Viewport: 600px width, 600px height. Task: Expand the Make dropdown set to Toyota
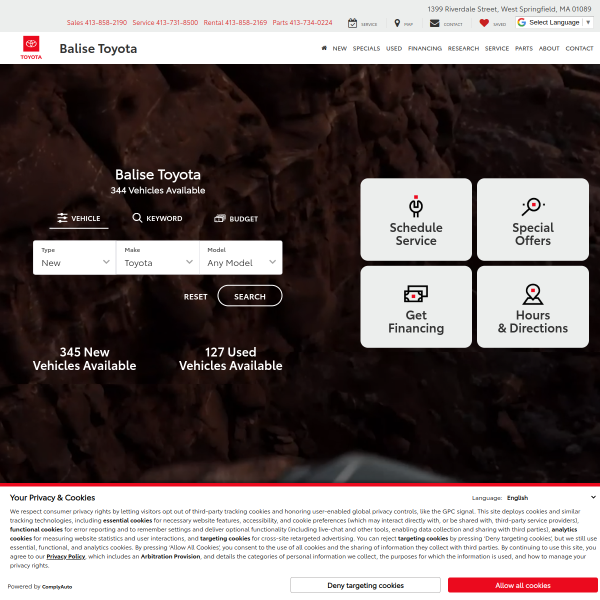coord(158,258)
